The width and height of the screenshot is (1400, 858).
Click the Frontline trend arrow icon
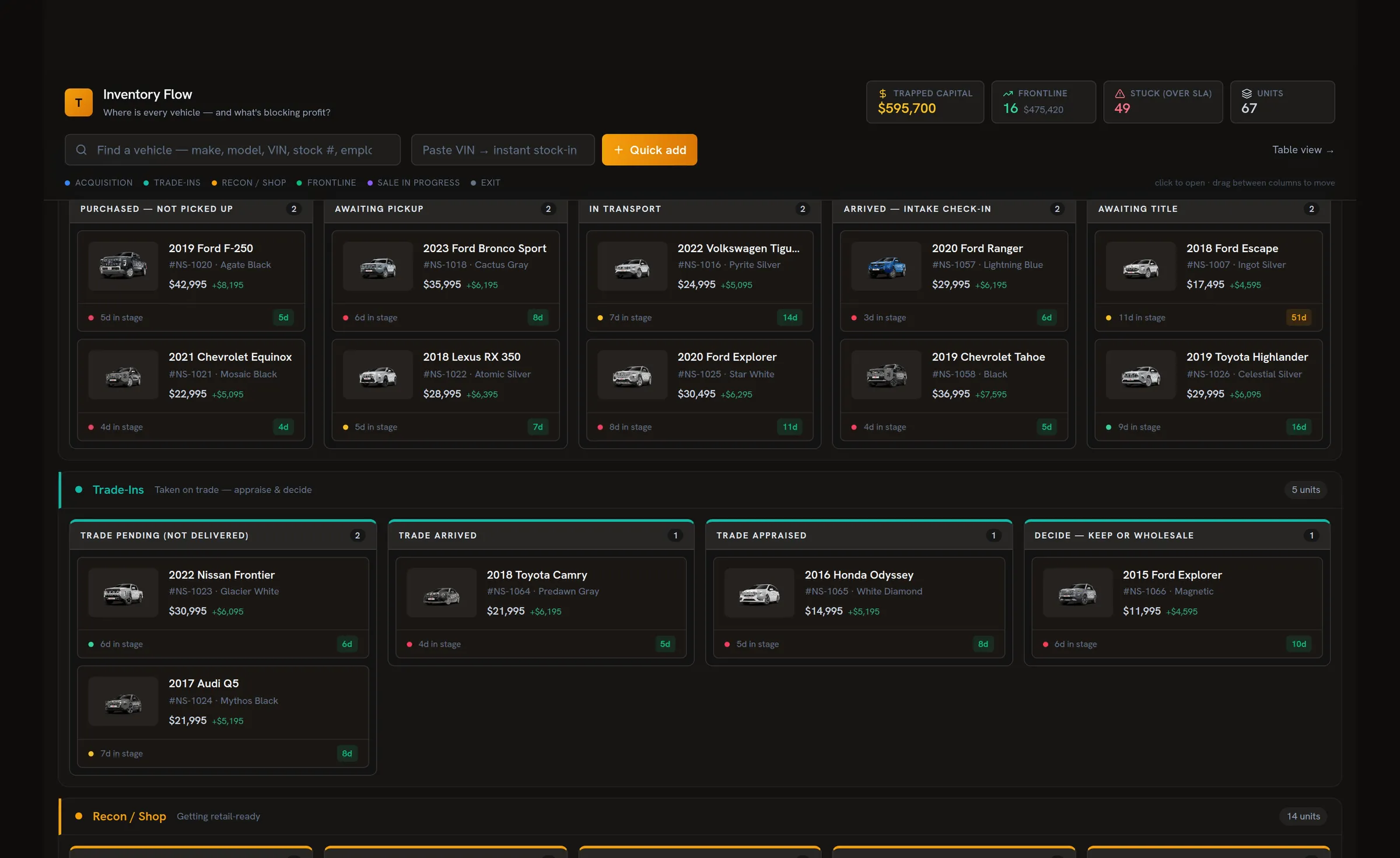[x=1007, y=93]
